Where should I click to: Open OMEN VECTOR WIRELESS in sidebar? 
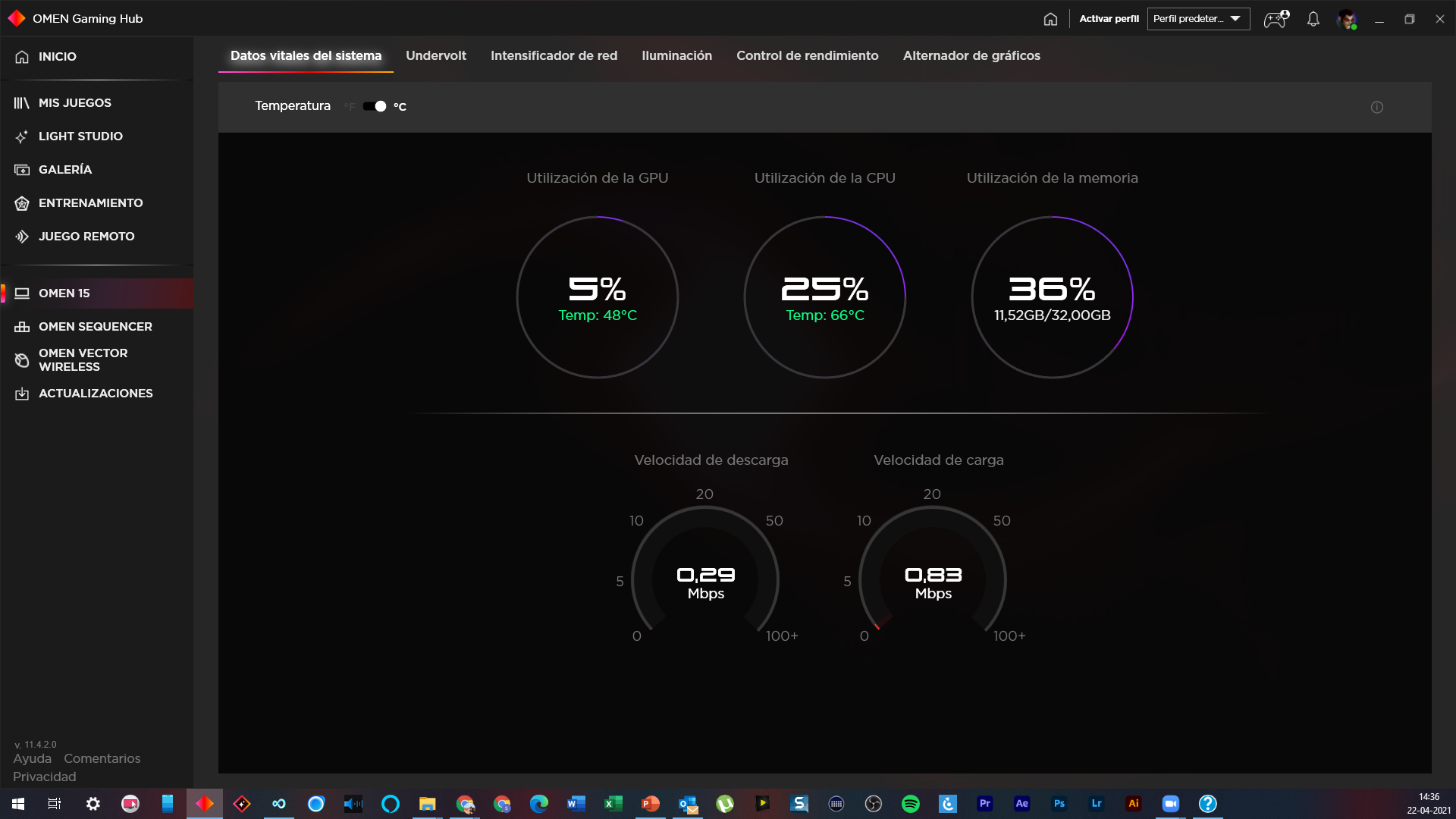97,360
